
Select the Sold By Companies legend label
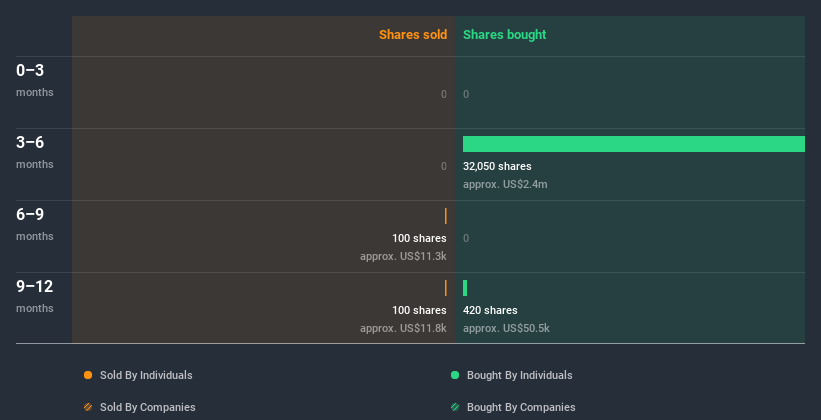(x=148, y=407)
